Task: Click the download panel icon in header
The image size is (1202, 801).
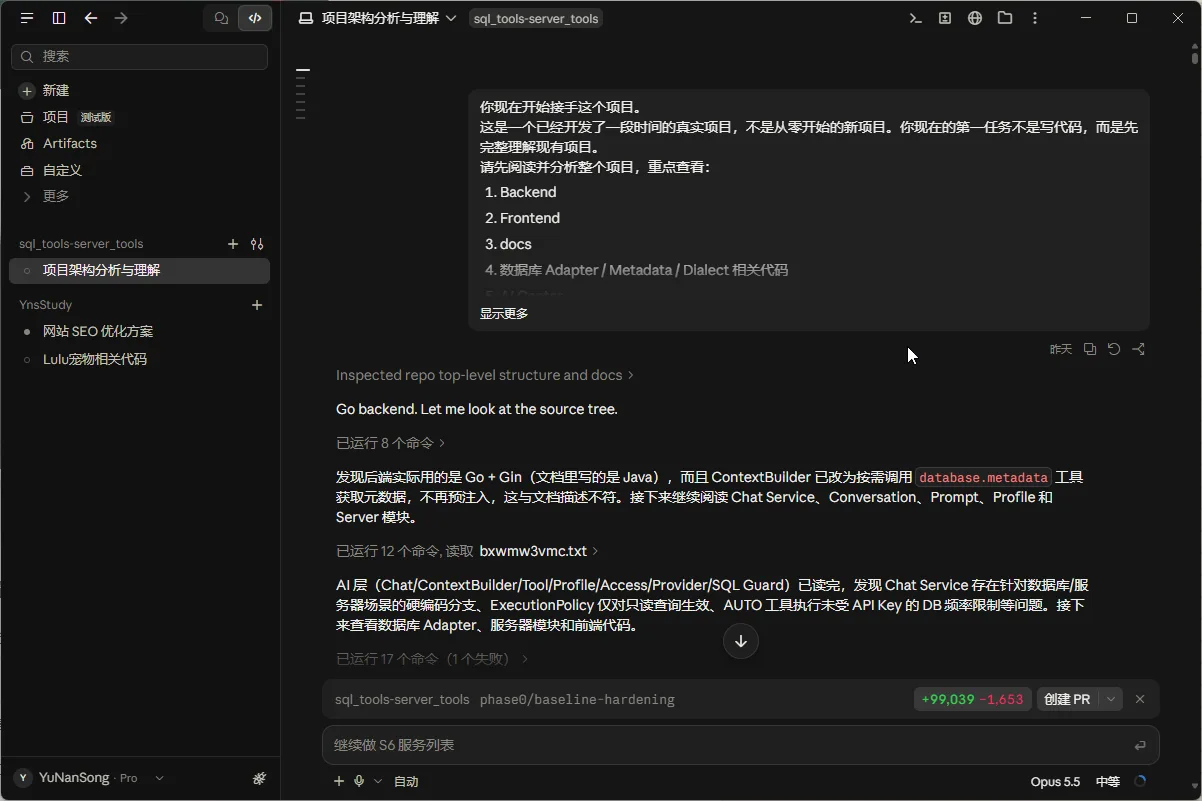Action: coord(945,18)
